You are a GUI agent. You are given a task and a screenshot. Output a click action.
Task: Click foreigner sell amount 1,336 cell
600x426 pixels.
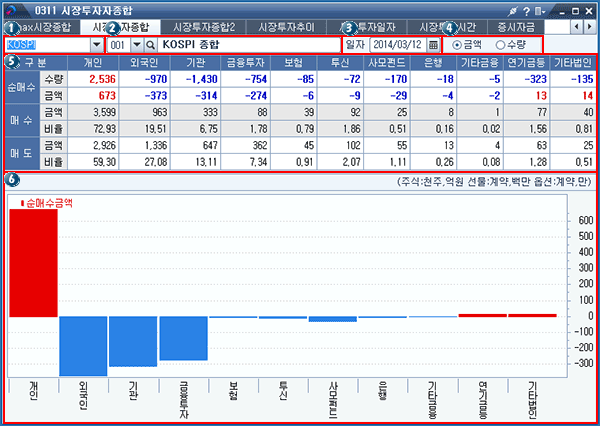point(144,145)
